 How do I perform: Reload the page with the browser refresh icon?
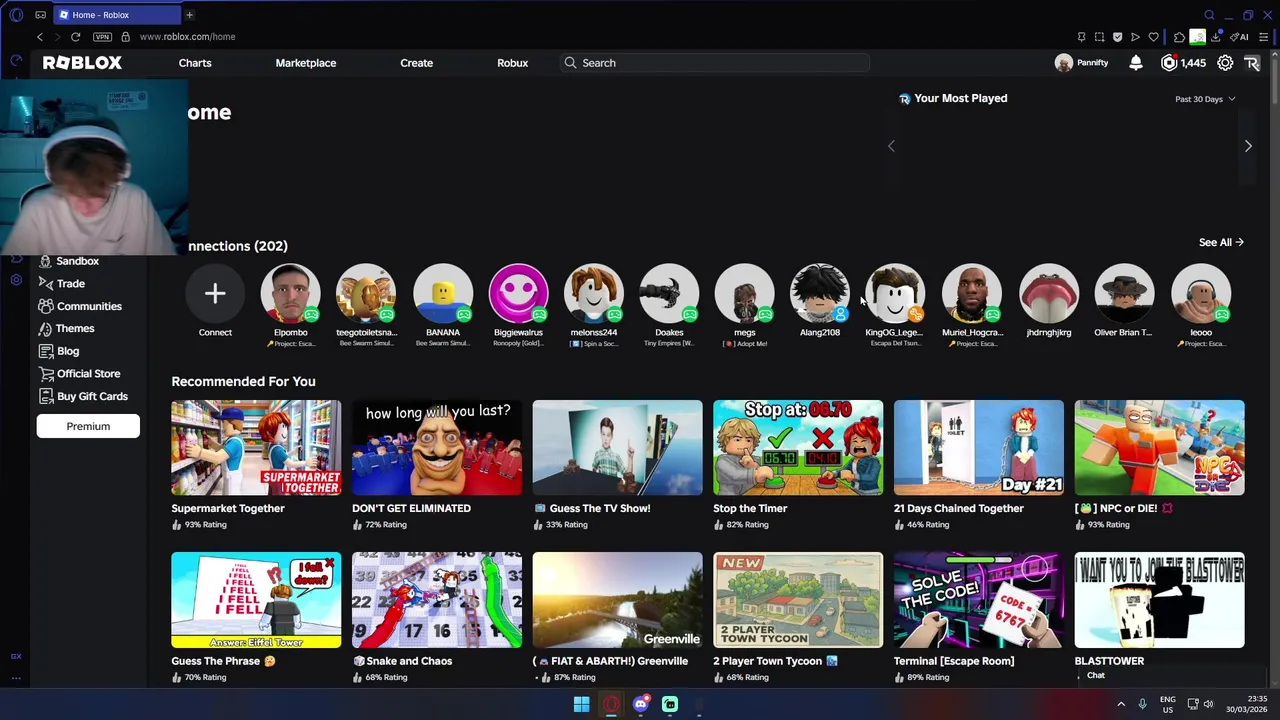click(x=75, y=37)
